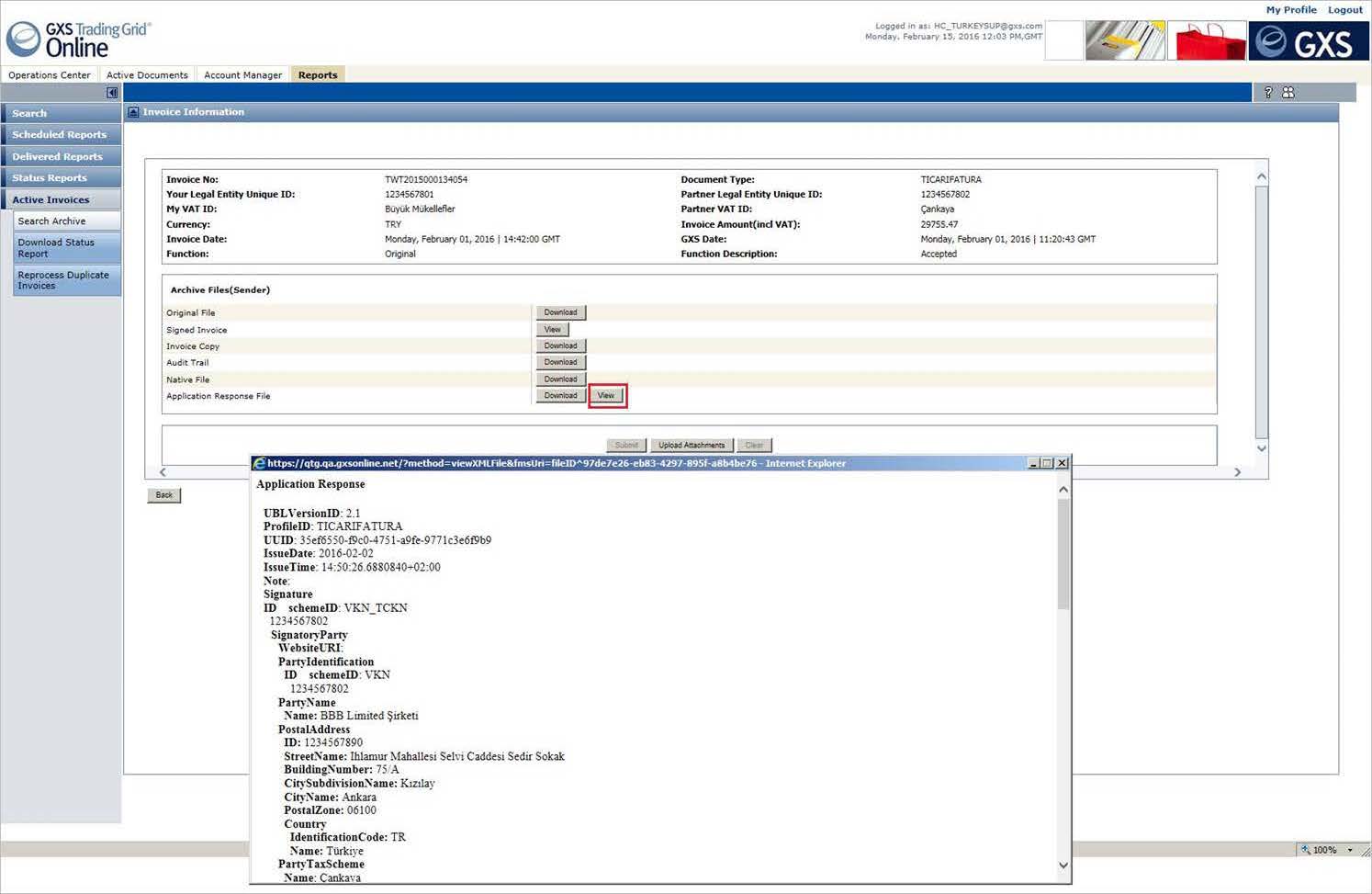Click the popup URL title bar text

point(557,464)
